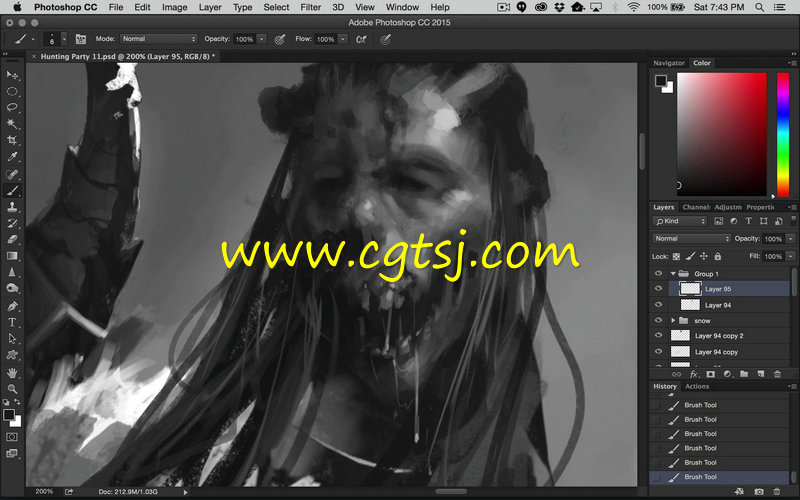
Task: Hide Layer 94 copy
Action: (x=658, y=352)
